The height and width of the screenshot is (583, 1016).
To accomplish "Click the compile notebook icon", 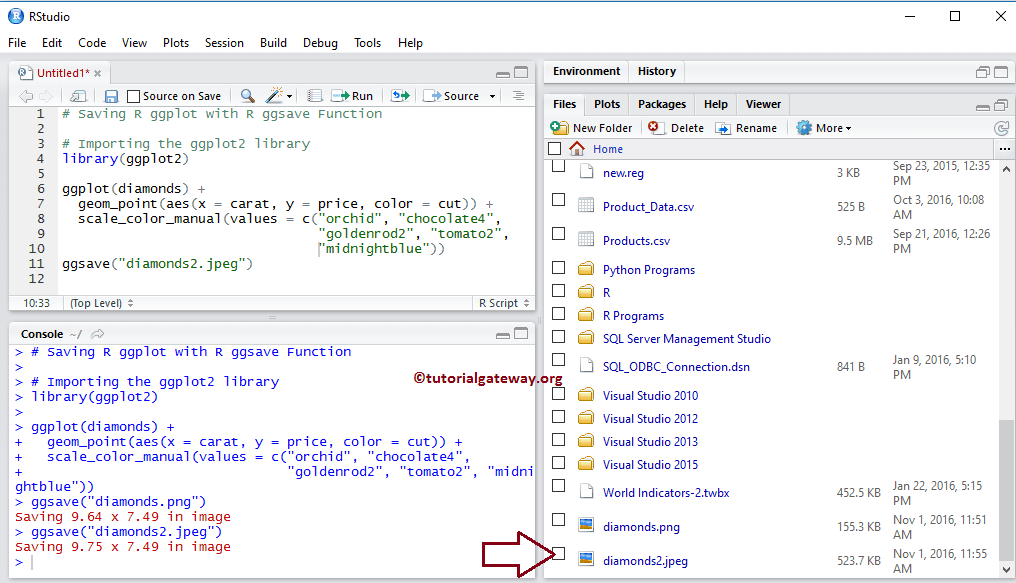I will (x=314, y=96).
